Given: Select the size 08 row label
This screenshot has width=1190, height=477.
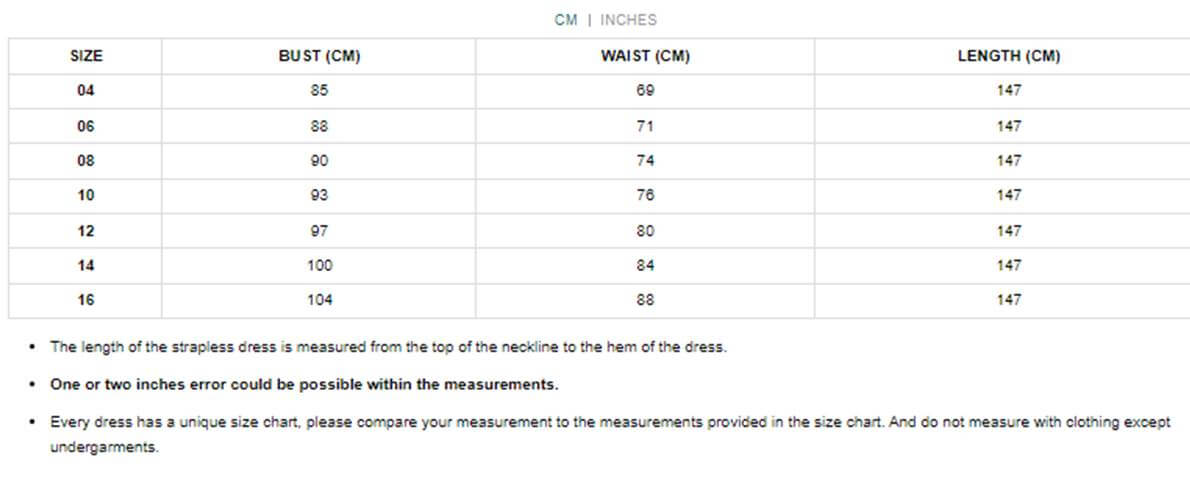Looking at the screenshot, I should (x=86, y=161).
